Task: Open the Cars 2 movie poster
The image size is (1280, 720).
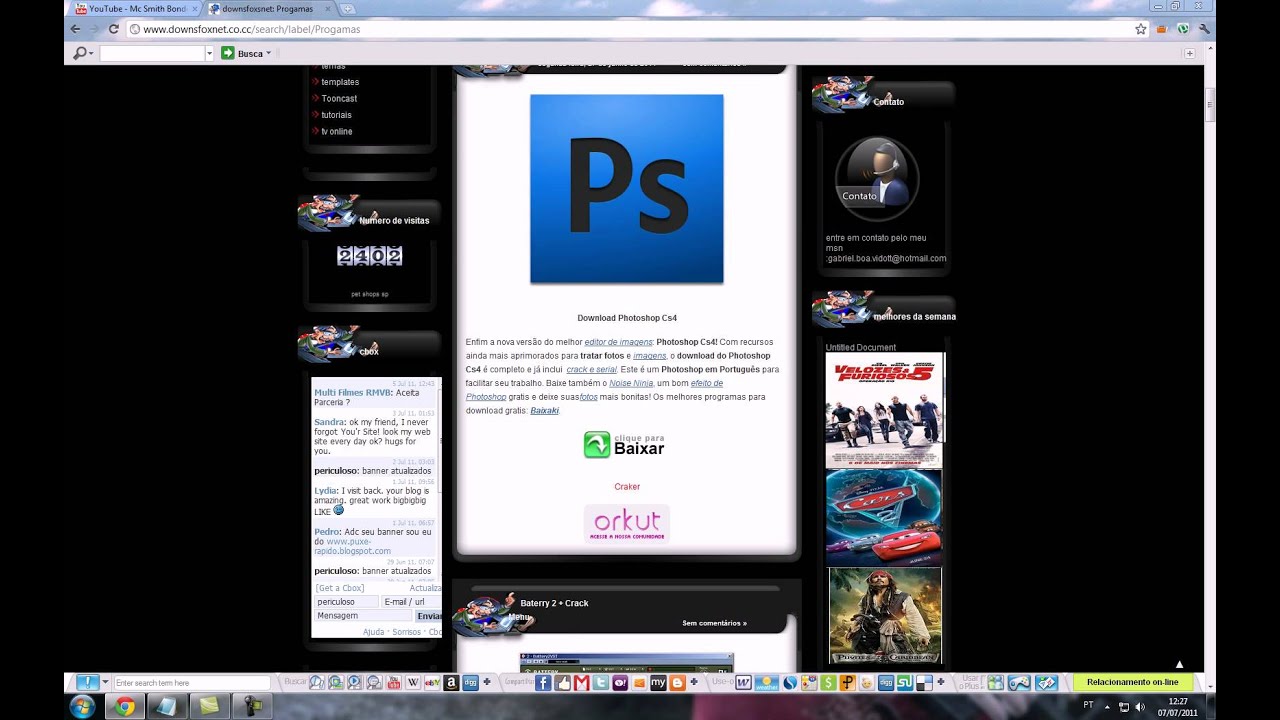Action: pyautogui.click(x=884, y=518)
